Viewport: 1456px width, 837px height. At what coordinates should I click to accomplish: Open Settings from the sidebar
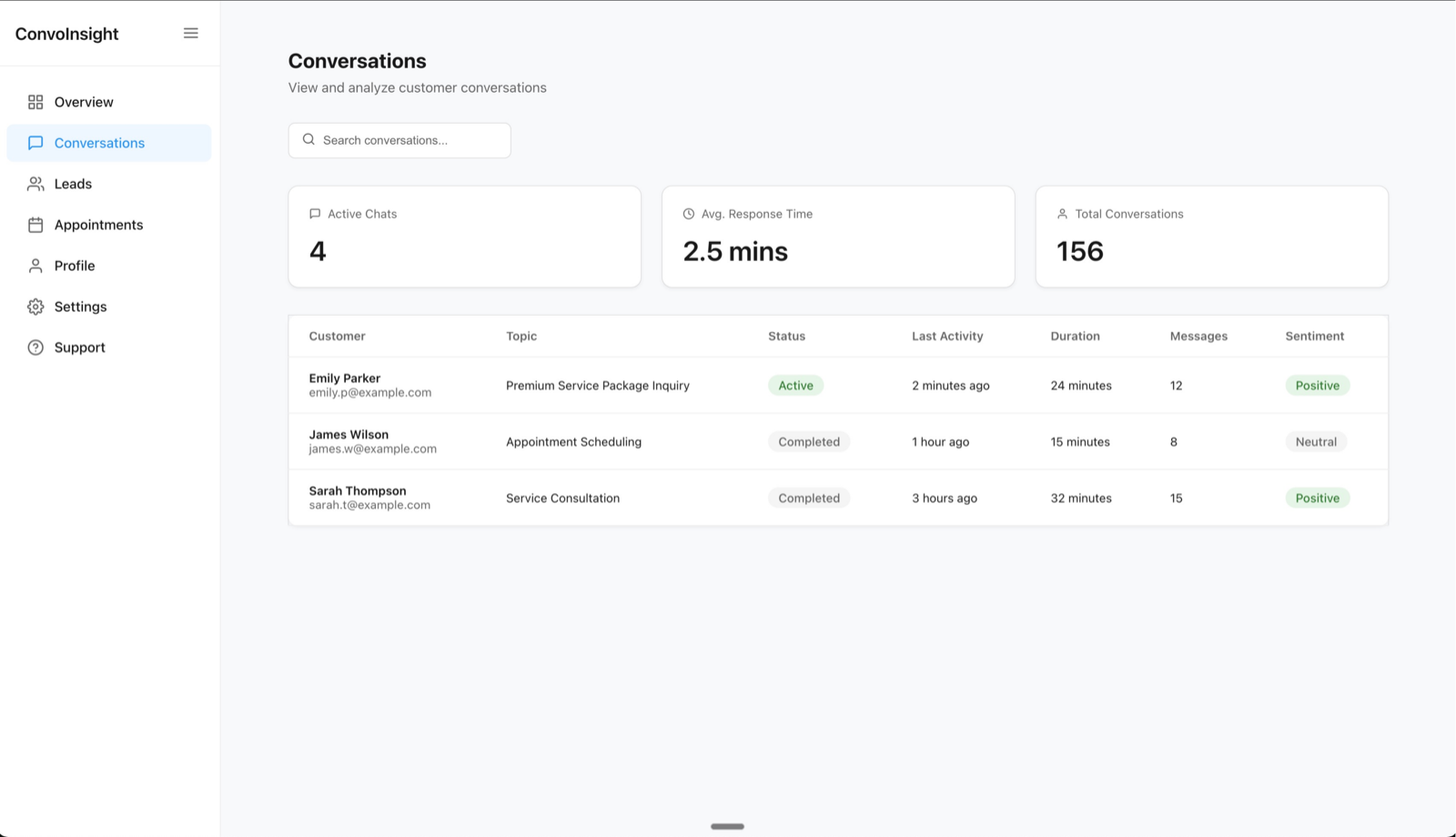point(109,307)
